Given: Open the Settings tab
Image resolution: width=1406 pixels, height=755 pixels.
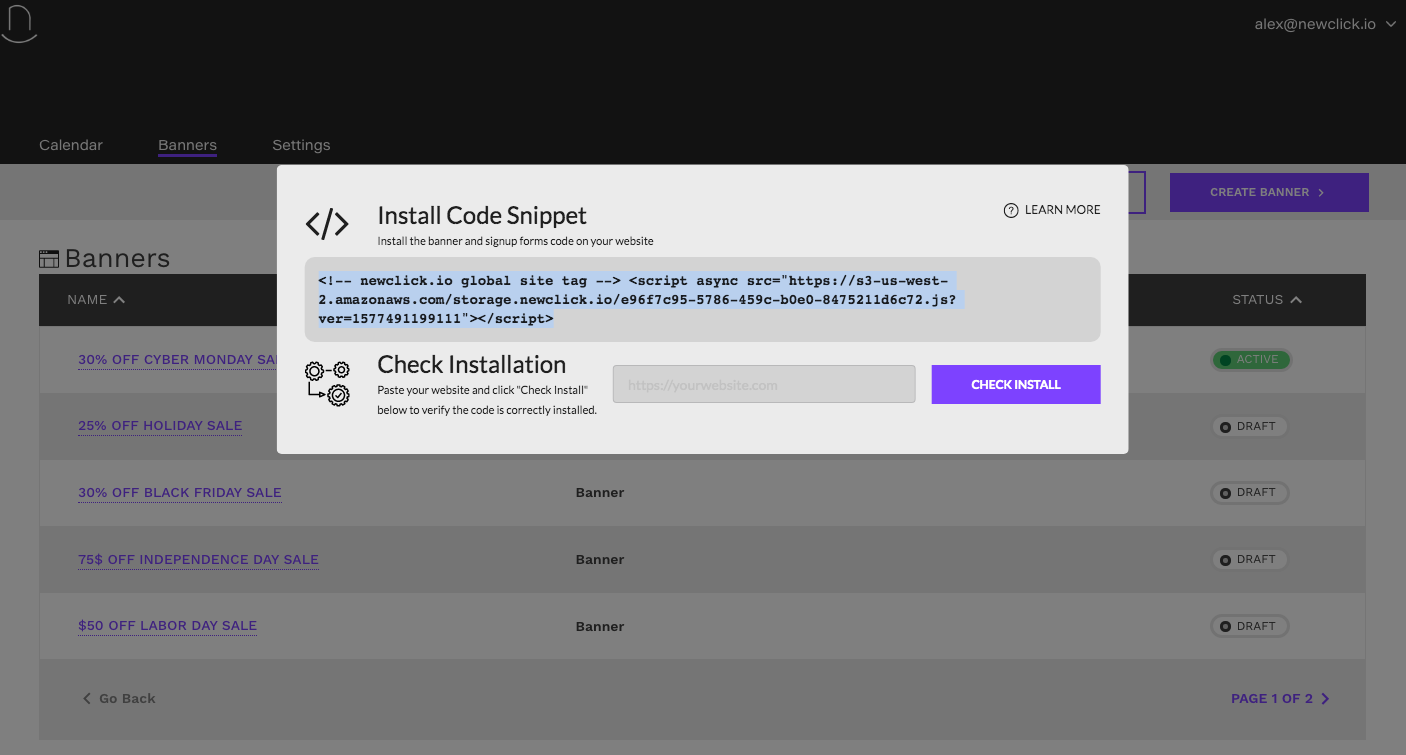Looking at the screenshot, I should click(x=301, y=145).
